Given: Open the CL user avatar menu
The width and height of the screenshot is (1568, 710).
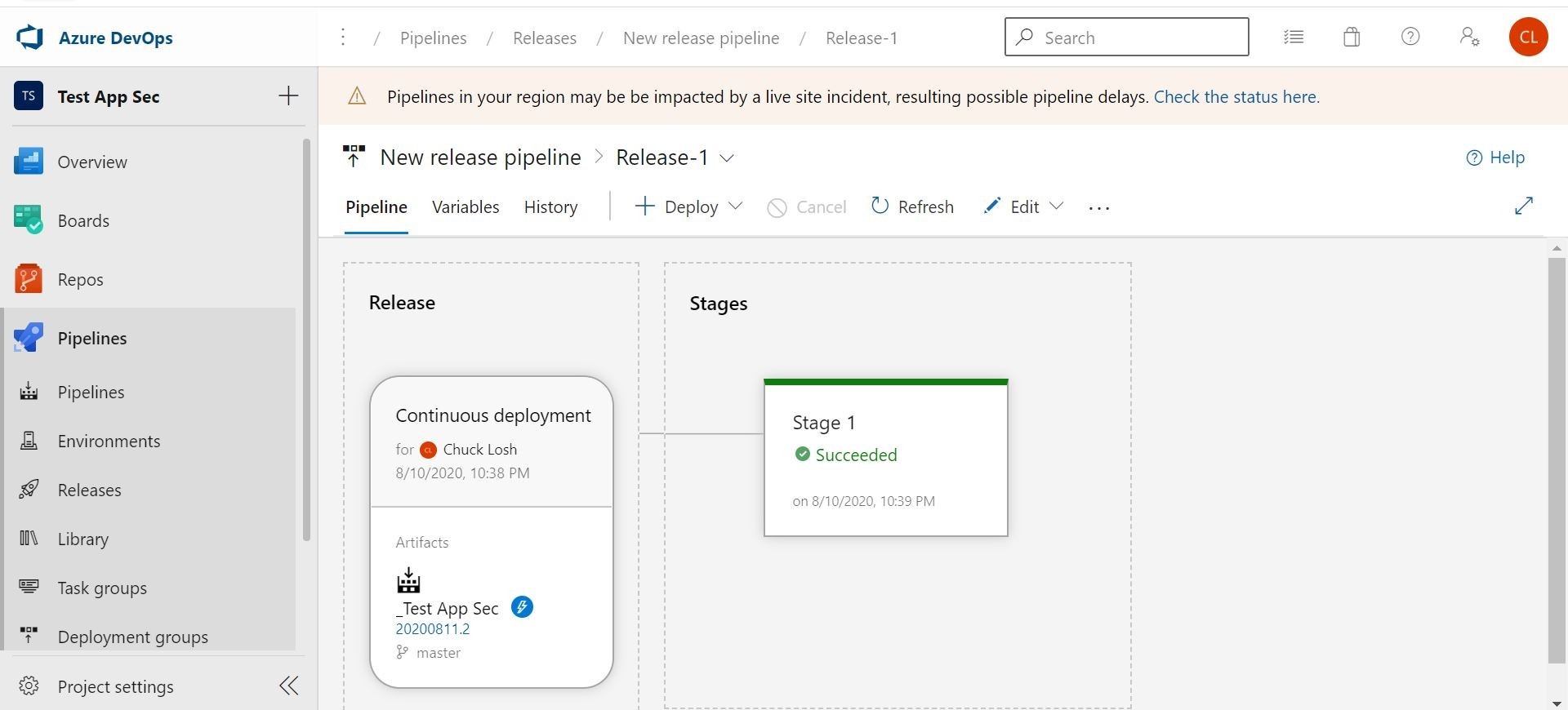Looking at the screenshot, I should tap(1528, 37).
